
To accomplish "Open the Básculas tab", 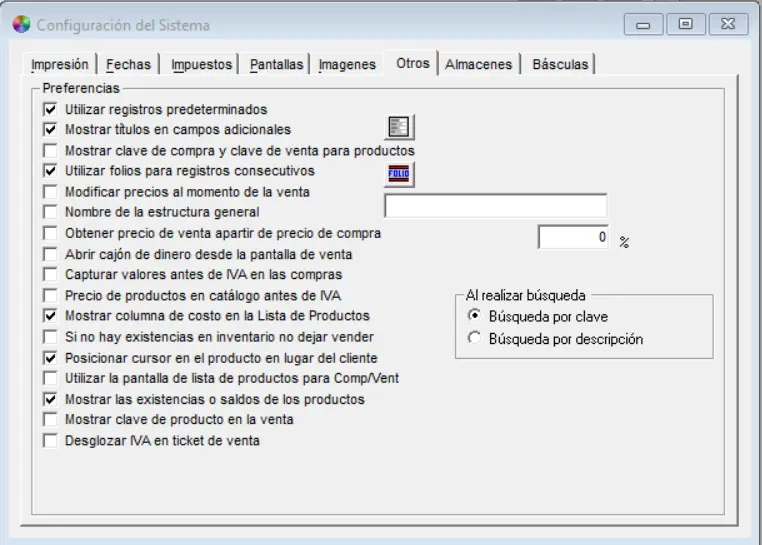I will (x=560, y=65).
